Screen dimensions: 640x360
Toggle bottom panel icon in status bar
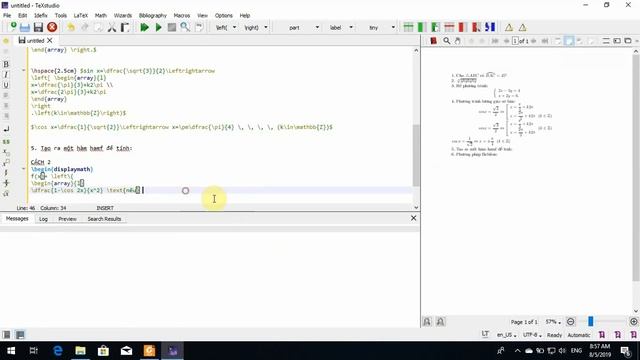[20, 335]
